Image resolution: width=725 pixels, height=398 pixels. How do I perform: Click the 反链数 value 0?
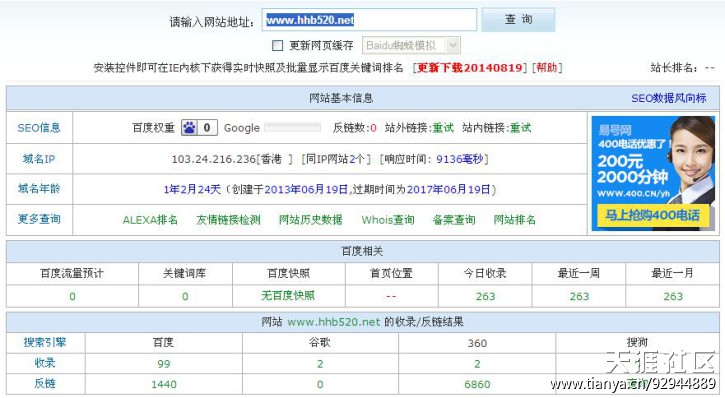373,128
